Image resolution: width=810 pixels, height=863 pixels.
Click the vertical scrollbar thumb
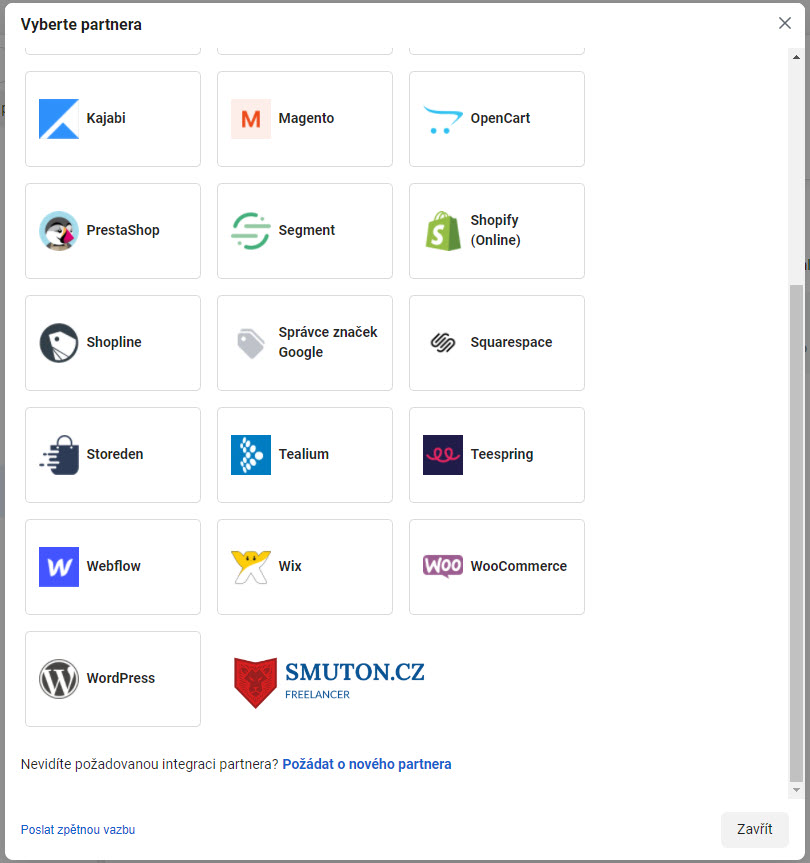click(796, 533)
